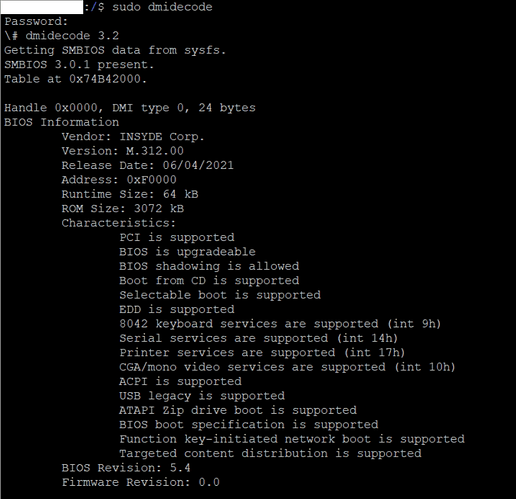Click the Release Date 06/04/2021 text

(x=147, y=165)
